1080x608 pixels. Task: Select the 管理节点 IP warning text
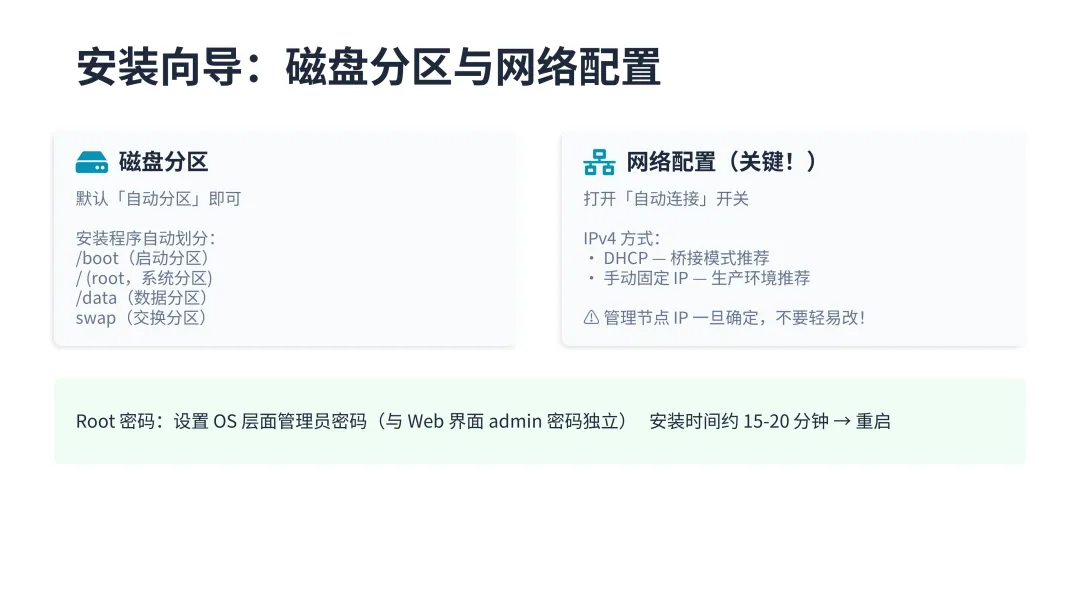coord(734,317)
